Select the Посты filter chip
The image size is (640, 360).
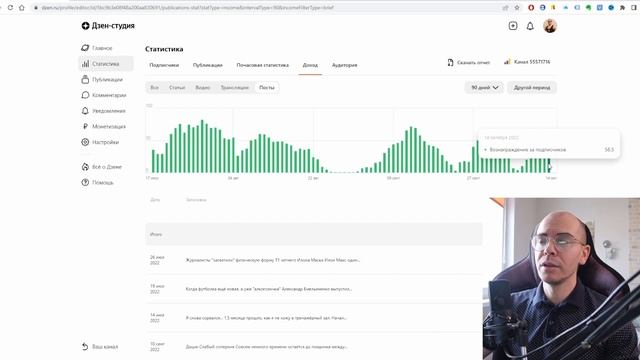[x=267, y=87]
